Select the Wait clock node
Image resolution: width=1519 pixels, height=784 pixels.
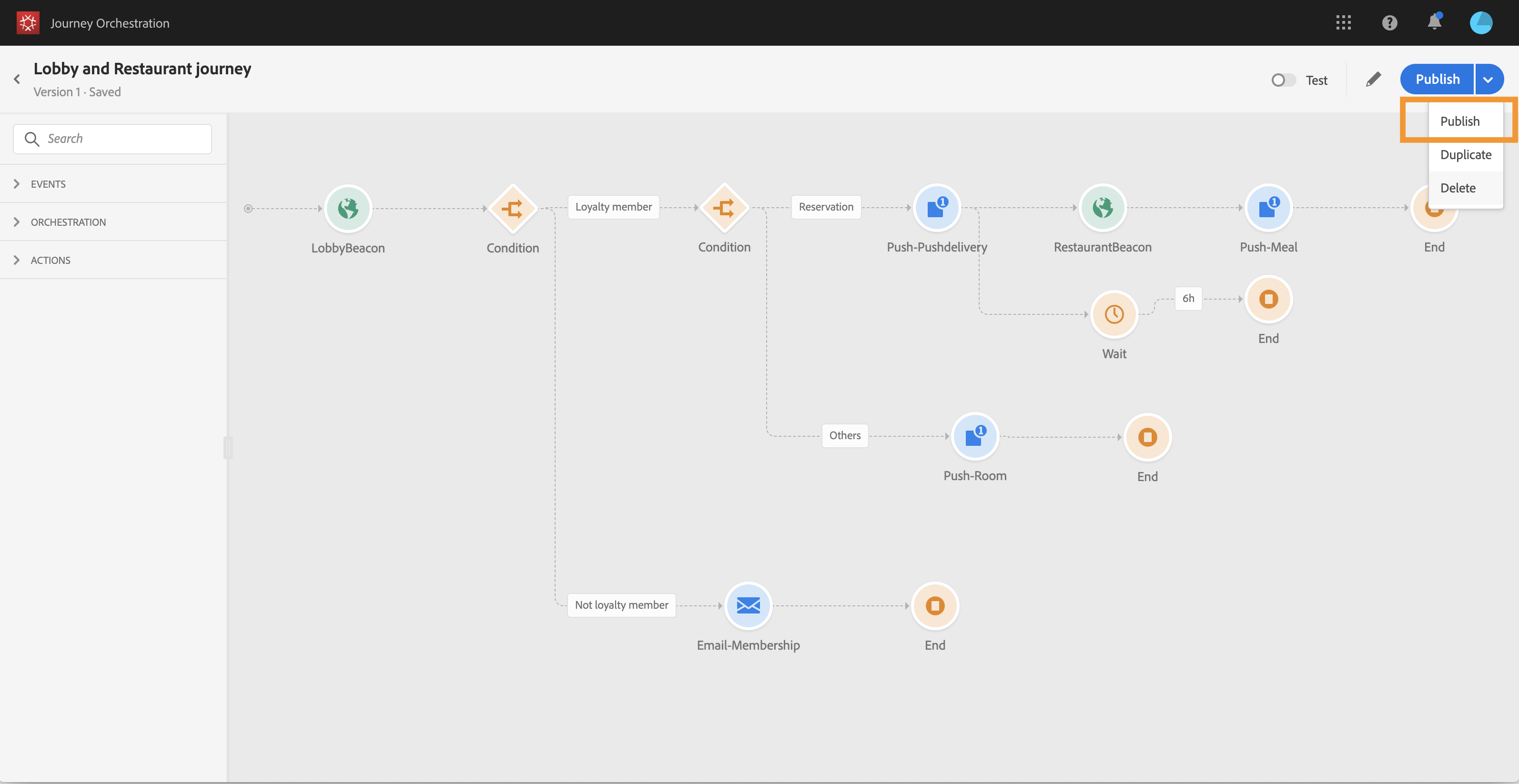tap(1114, 314)
